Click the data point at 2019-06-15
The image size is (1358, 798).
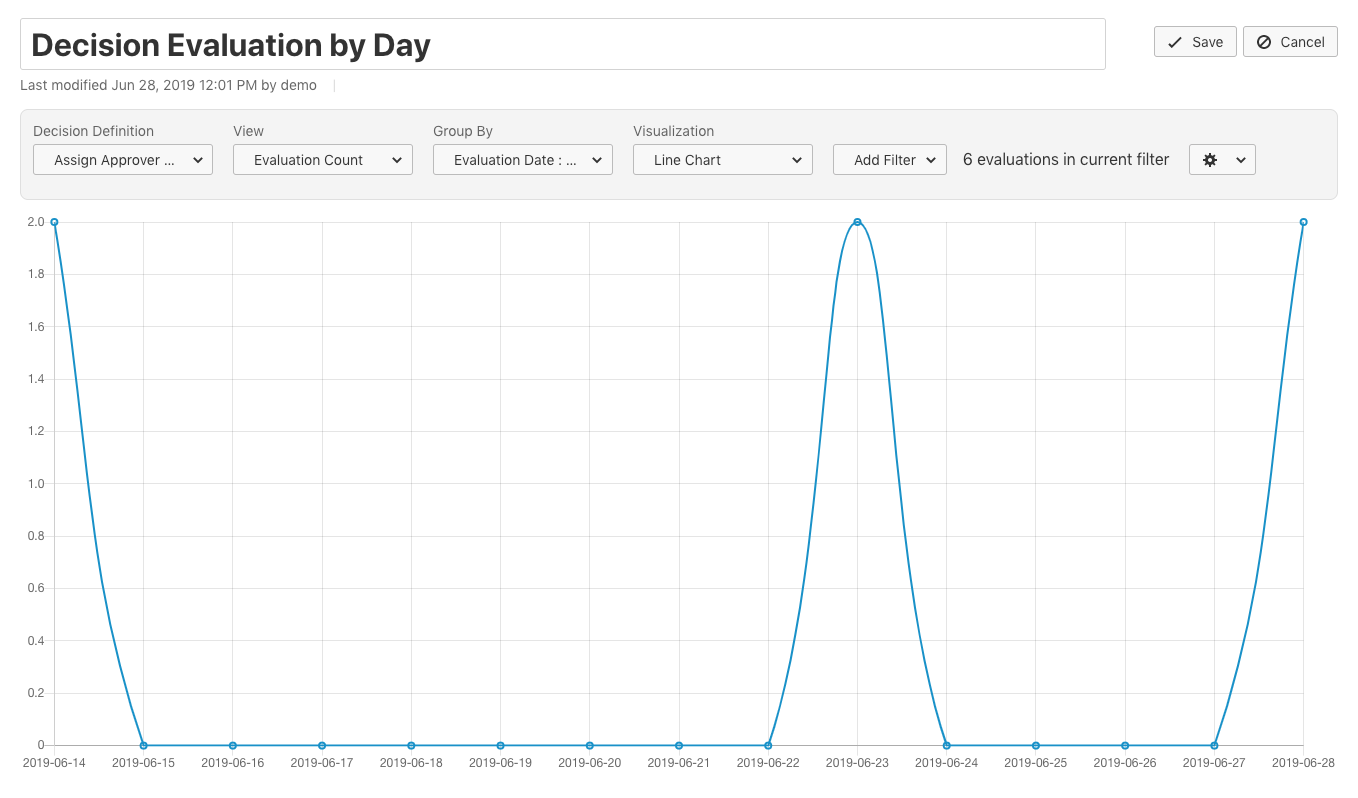tap(143, 745)
